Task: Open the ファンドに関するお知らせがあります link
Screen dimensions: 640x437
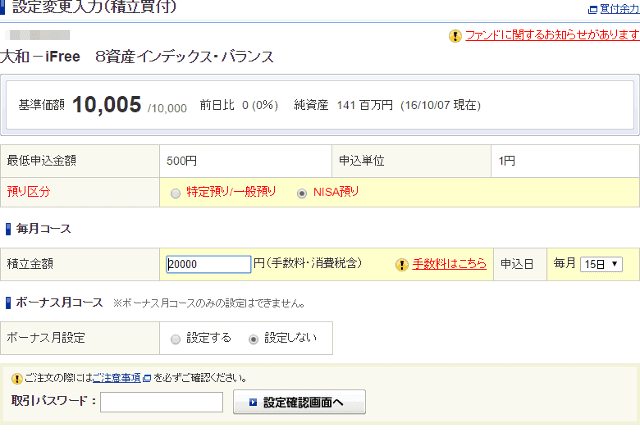Action: click(x=552, y=35)
